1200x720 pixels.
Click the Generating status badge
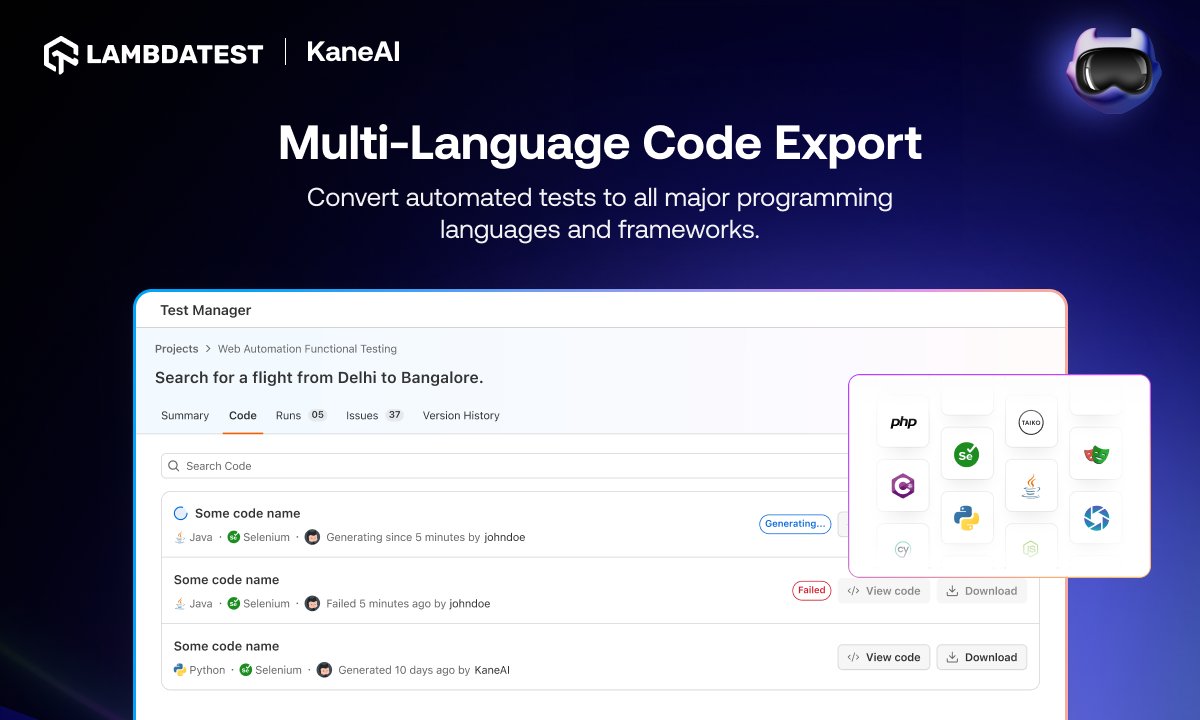[795, 524]
